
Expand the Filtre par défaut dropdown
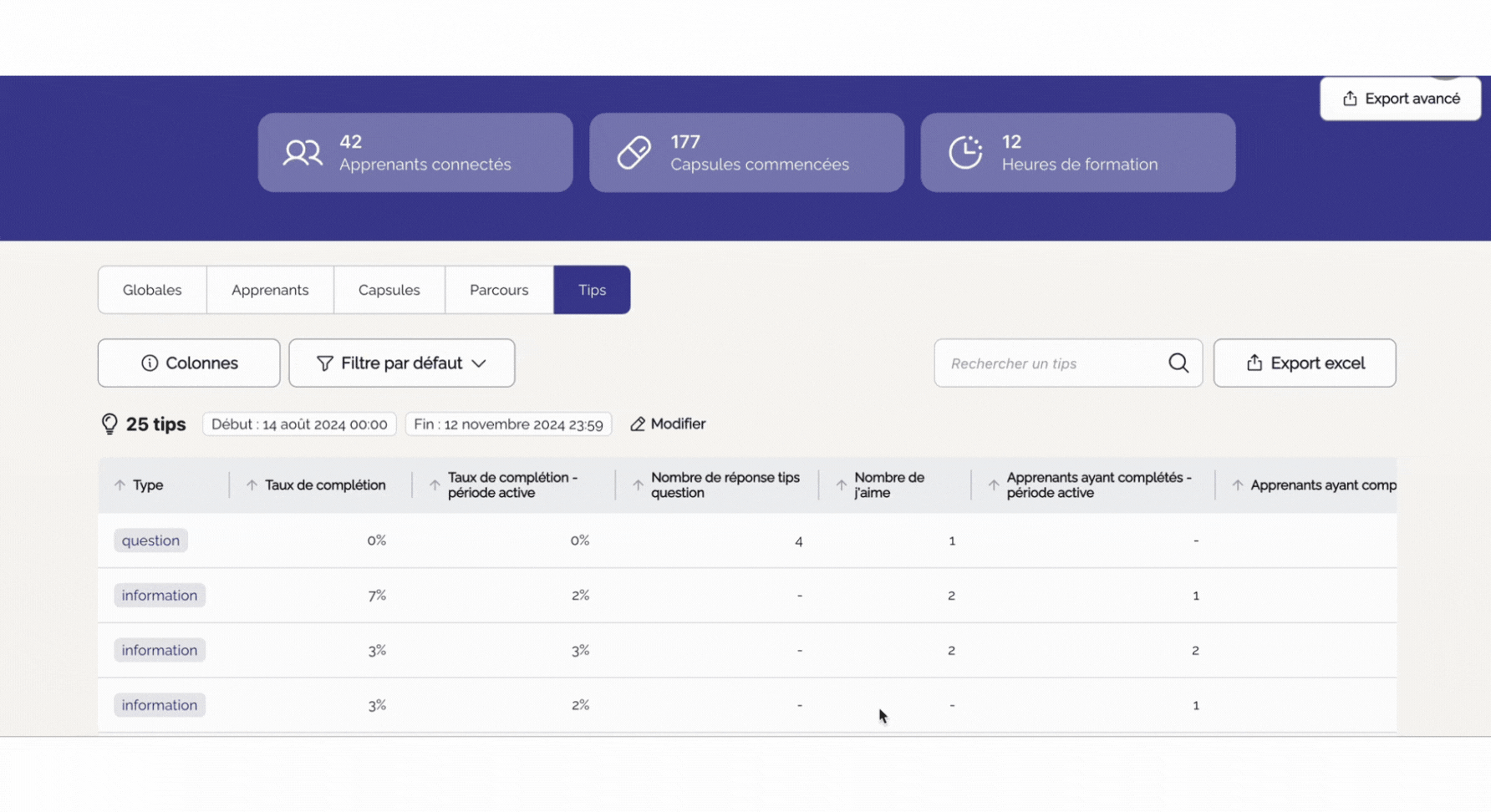coord(401,363)
